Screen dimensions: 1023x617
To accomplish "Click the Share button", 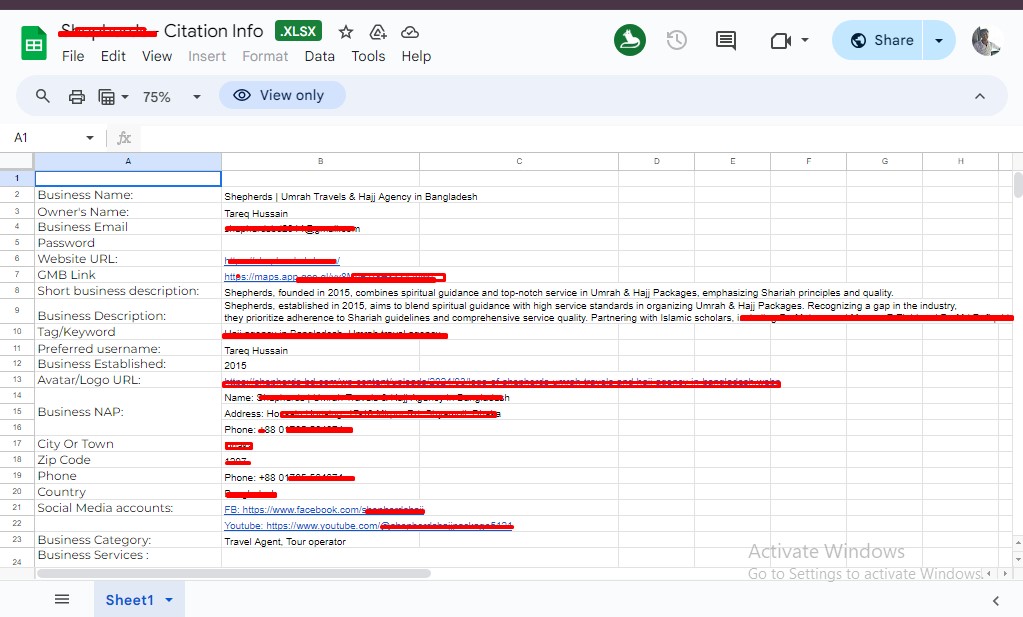I will click(x=881, y=40).
